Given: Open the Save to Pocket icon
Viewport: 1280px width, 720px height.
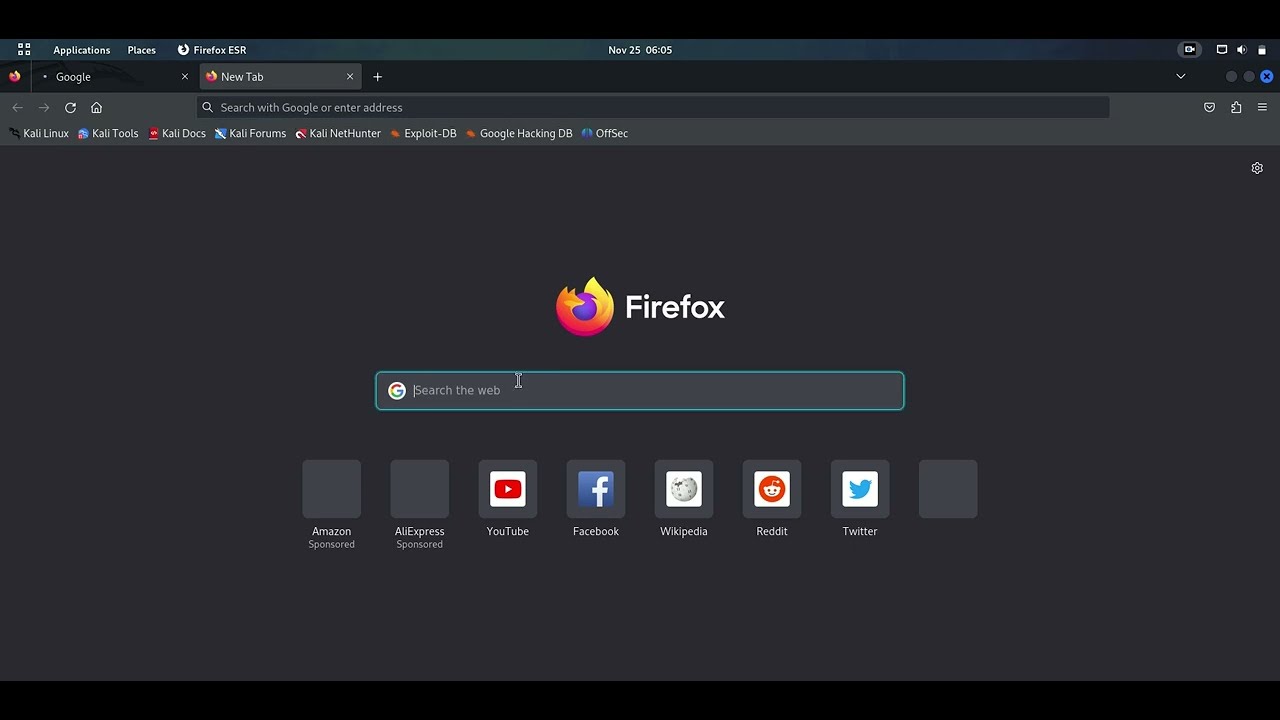Looking at the screenshot, I should click(1209, 107).
